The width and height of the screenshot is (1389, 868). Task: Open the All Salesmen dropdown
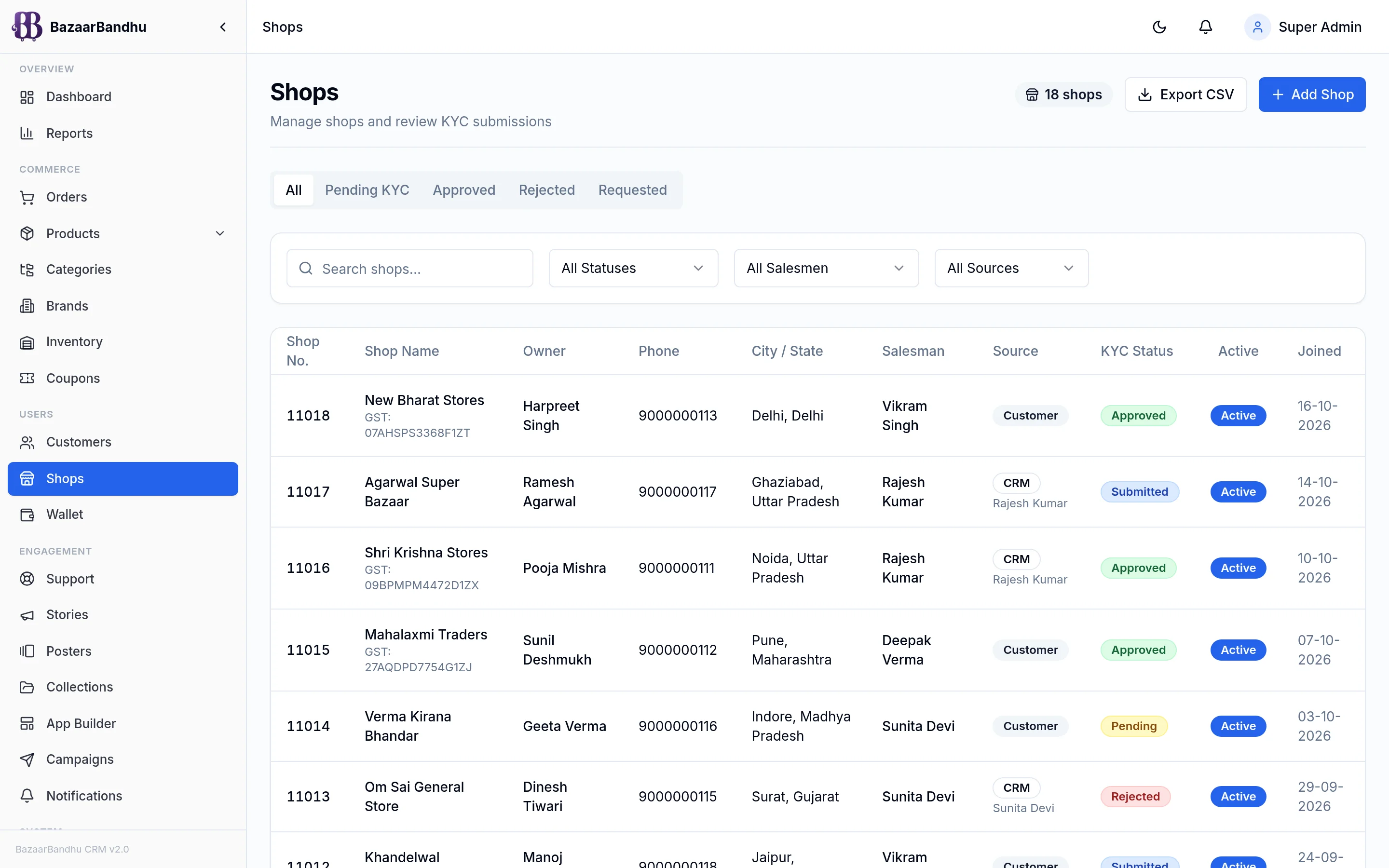pos(826,268)
